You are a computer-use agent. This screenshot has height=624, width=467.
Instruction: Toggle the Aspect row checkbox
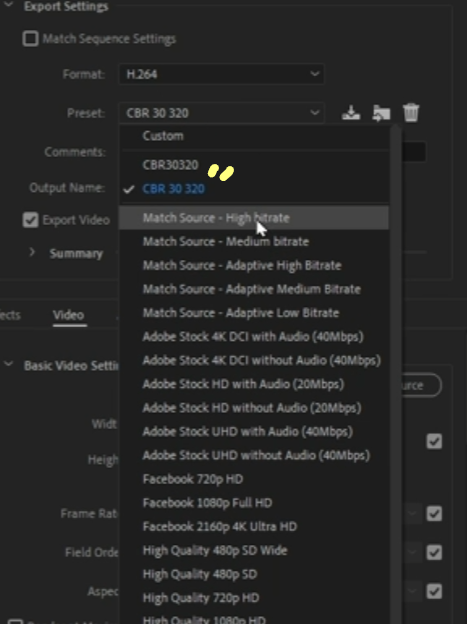(x=434, y=591)
